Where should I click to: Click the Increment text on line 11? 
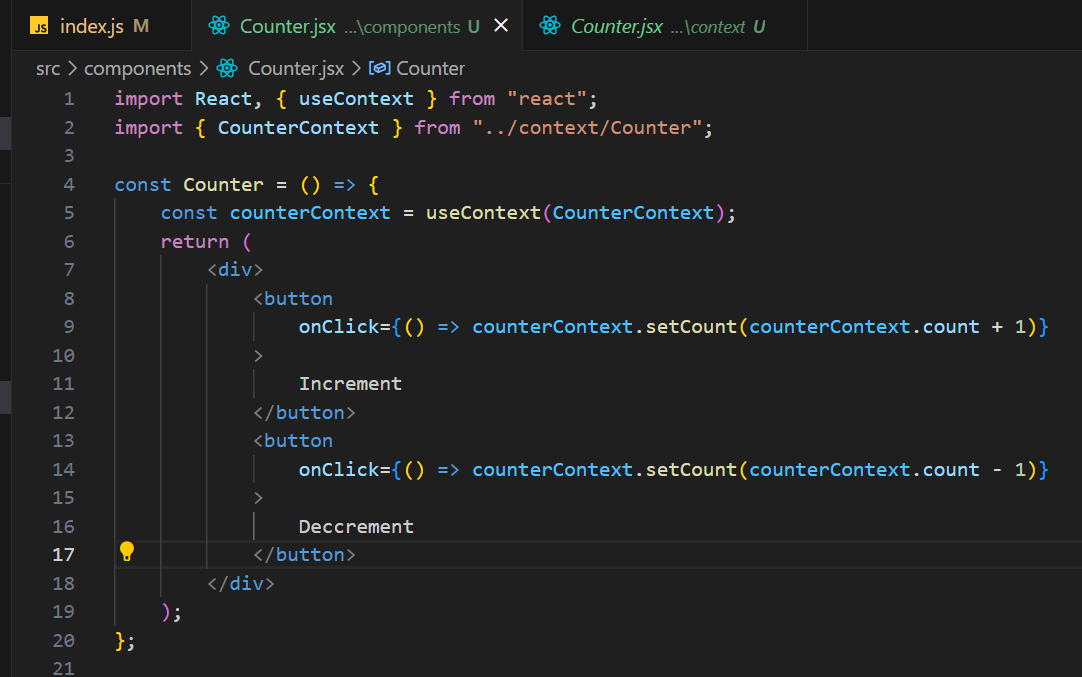[351, 384]
